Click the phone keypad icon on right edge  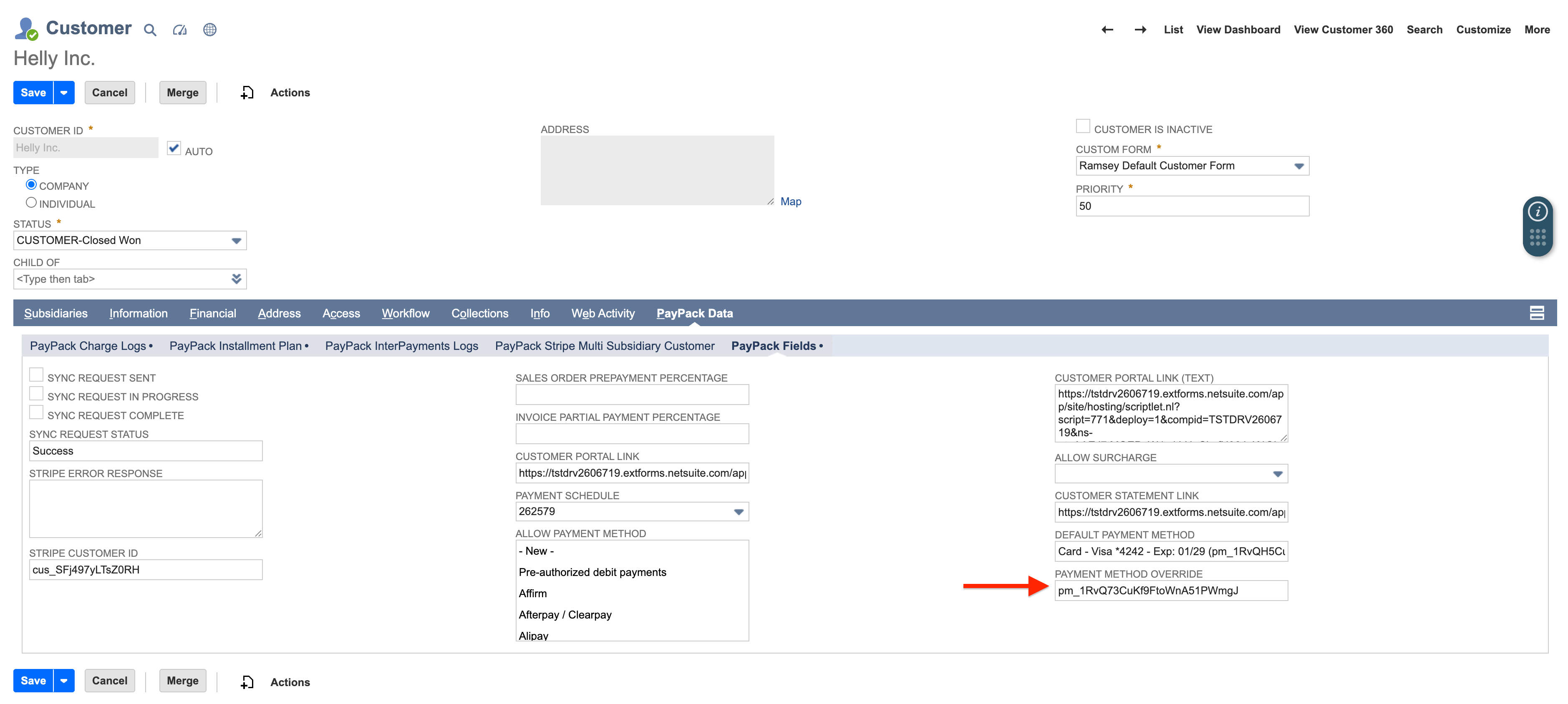1538,237
